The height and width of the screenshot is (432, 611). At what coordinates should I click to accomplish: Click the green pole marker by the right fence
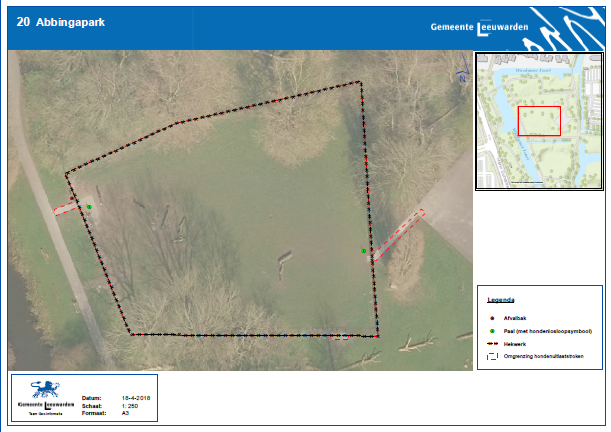point(364,251)
